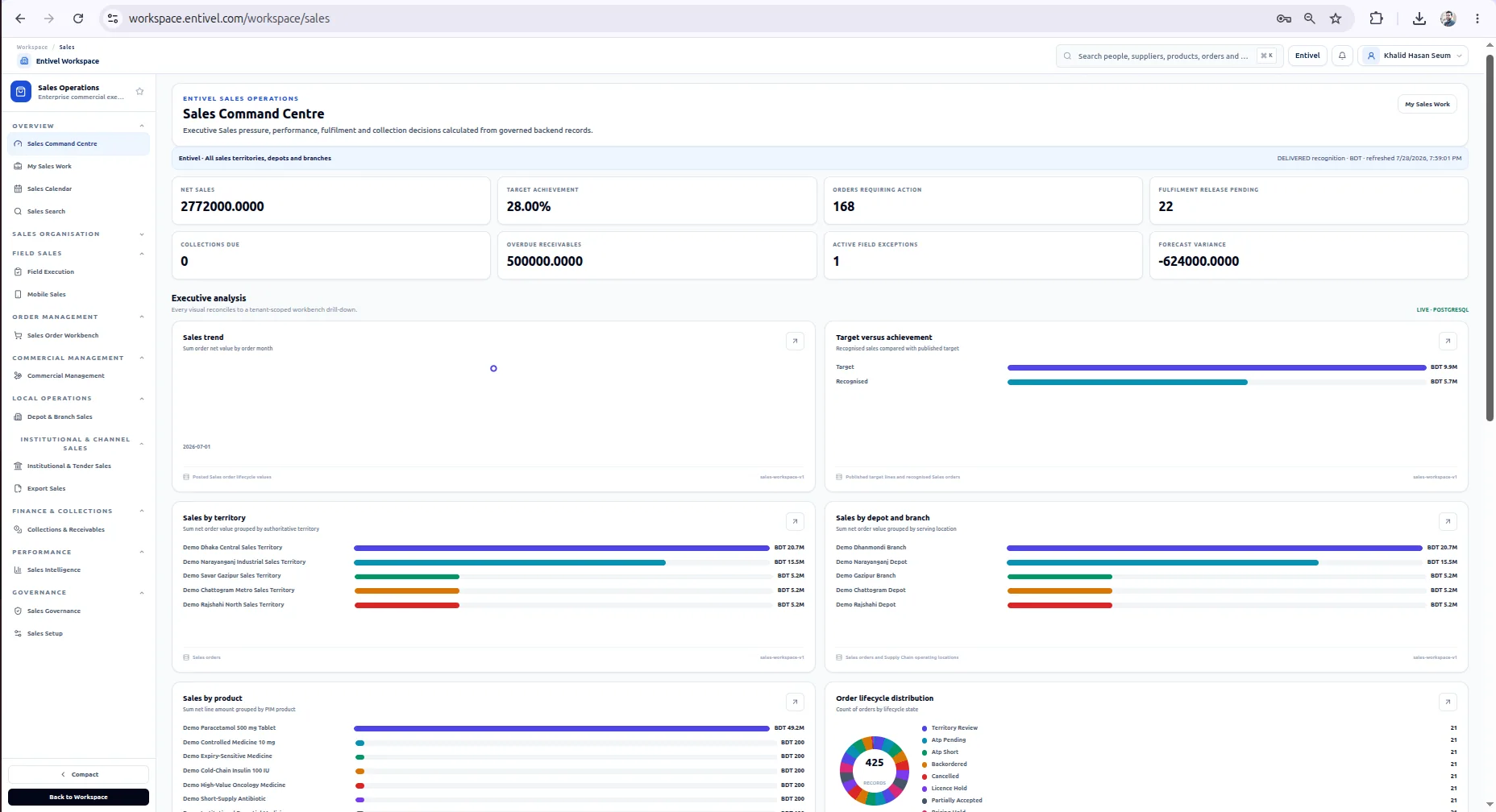Collapse the Order Management section
The width and height of the screenshot is (1496, 812).
click(142, 317)
